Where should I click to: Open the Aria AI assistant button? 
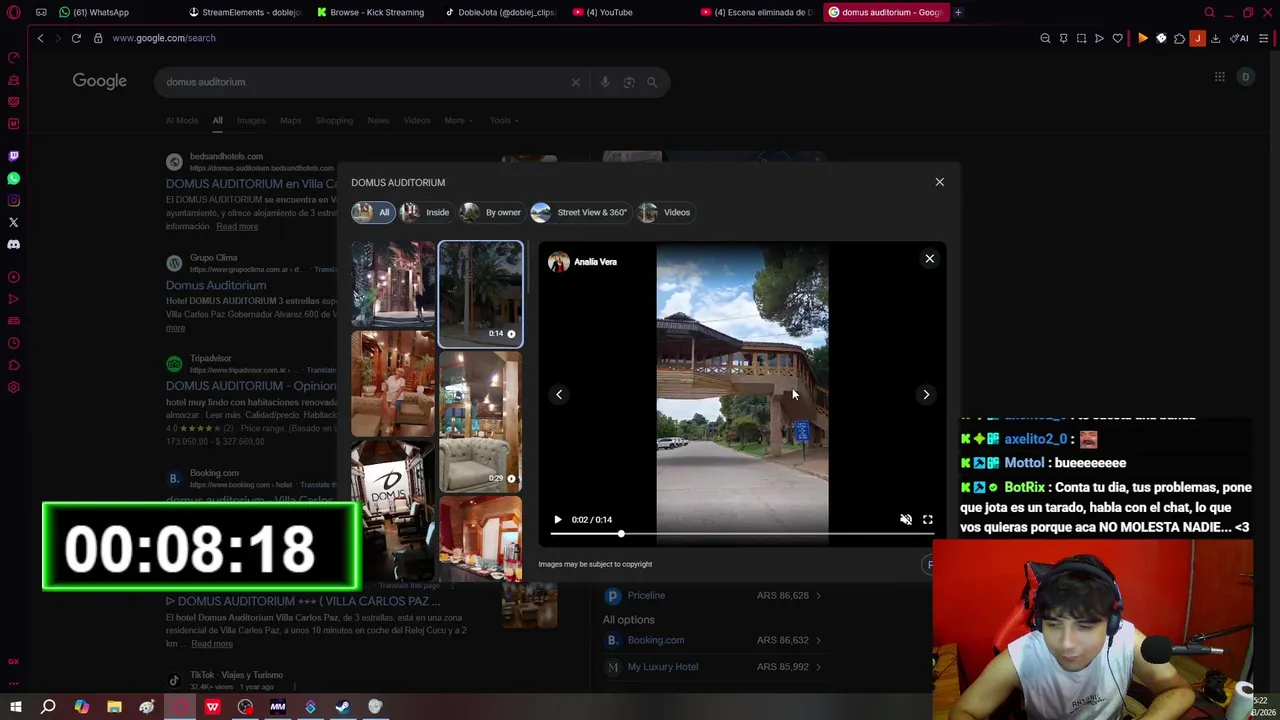[x=1239, y=38]
